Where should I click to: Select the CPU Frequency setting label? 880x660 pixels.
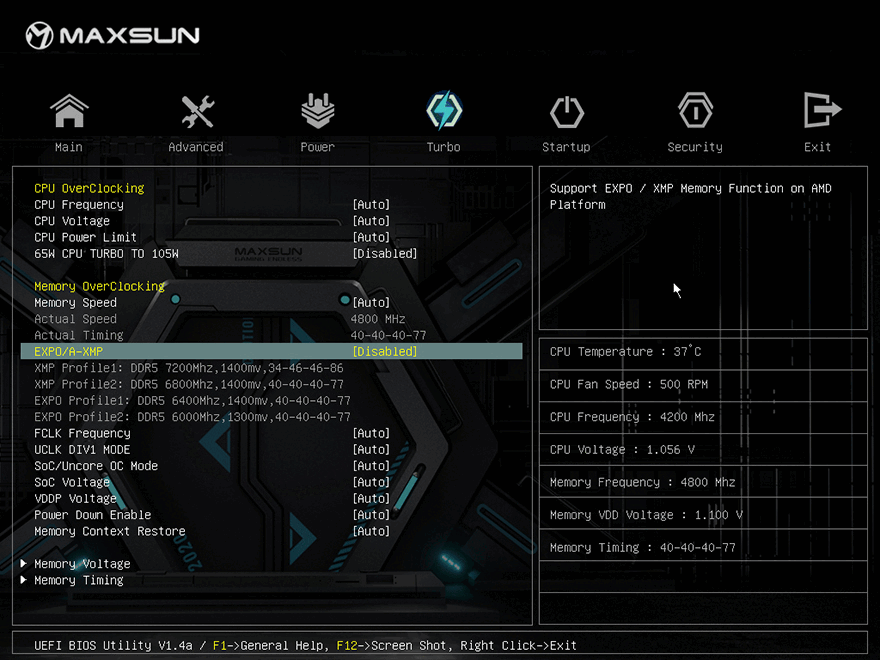[x=79, y=205]
